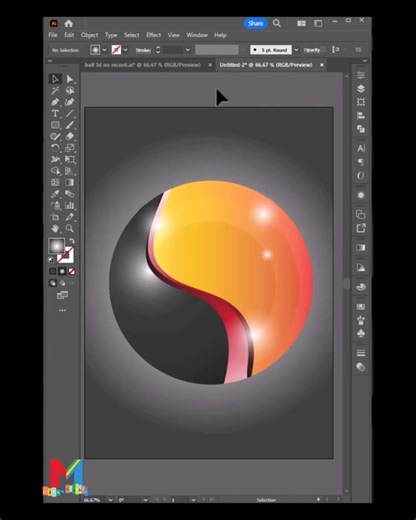This screenshot has height=520, width=416.
Task: Select the Magic Wand tool
Action: pos(55,90)
